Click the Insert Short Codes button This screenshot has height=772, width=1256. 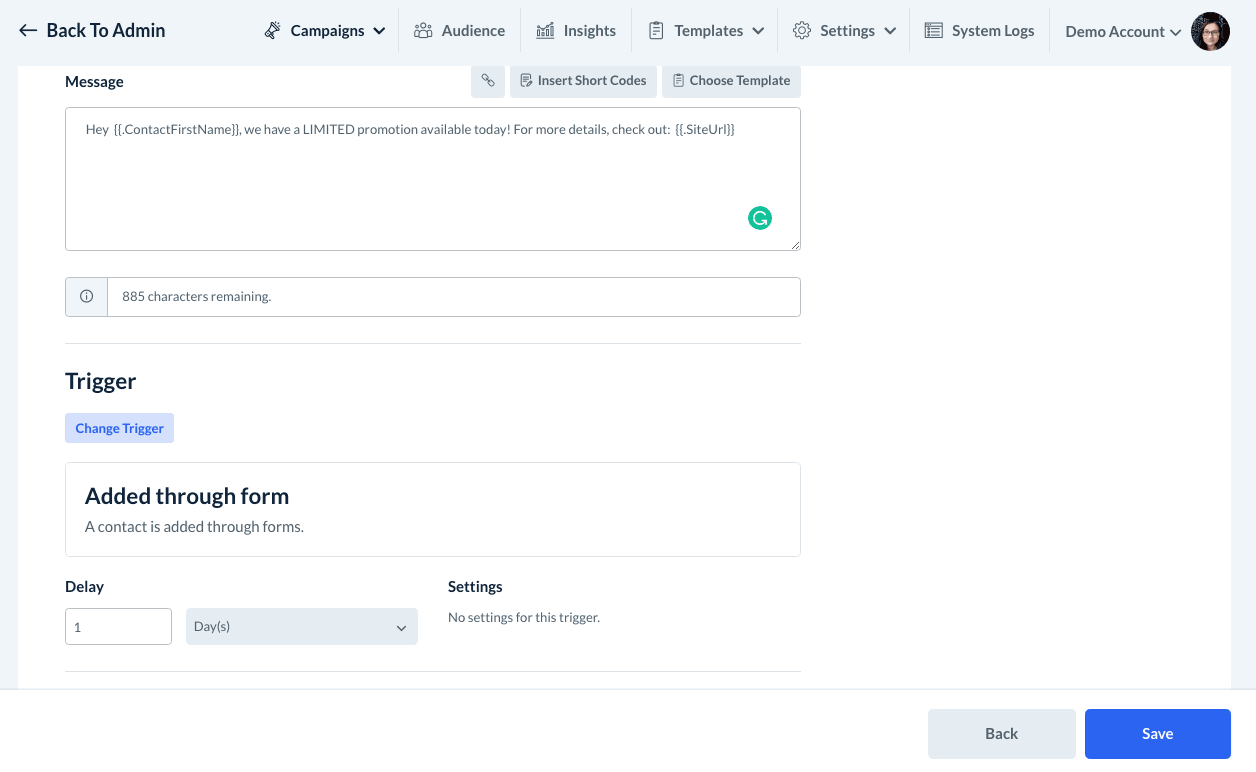(x=584, y=81)
